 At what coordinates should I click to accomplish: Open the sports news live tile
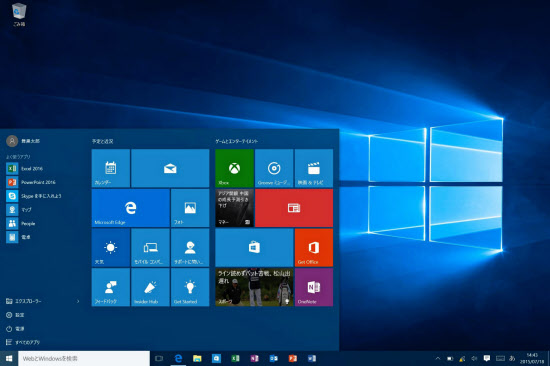click(x=254, y=287)
